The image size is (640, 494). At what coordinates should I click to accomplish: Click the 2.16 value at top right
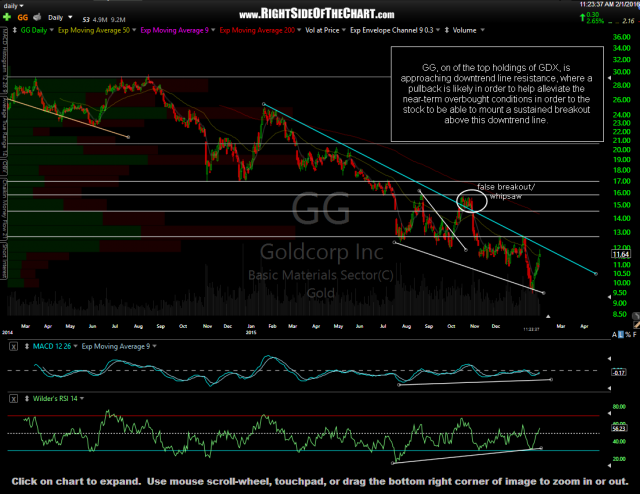(628, 21)
